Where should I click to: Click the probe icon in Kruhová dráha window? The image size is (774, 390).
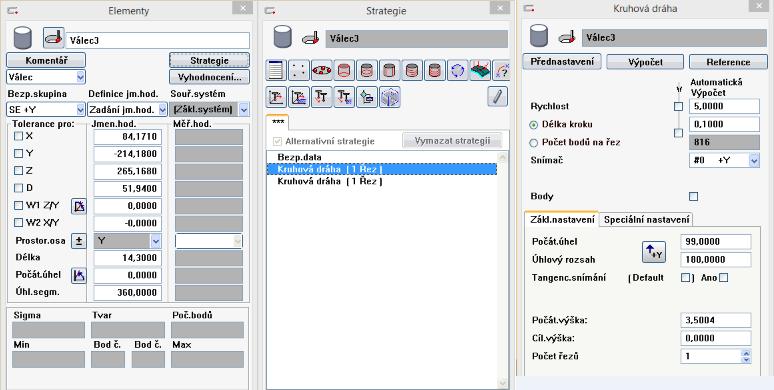pyautogui.click(x=567, y=37)
